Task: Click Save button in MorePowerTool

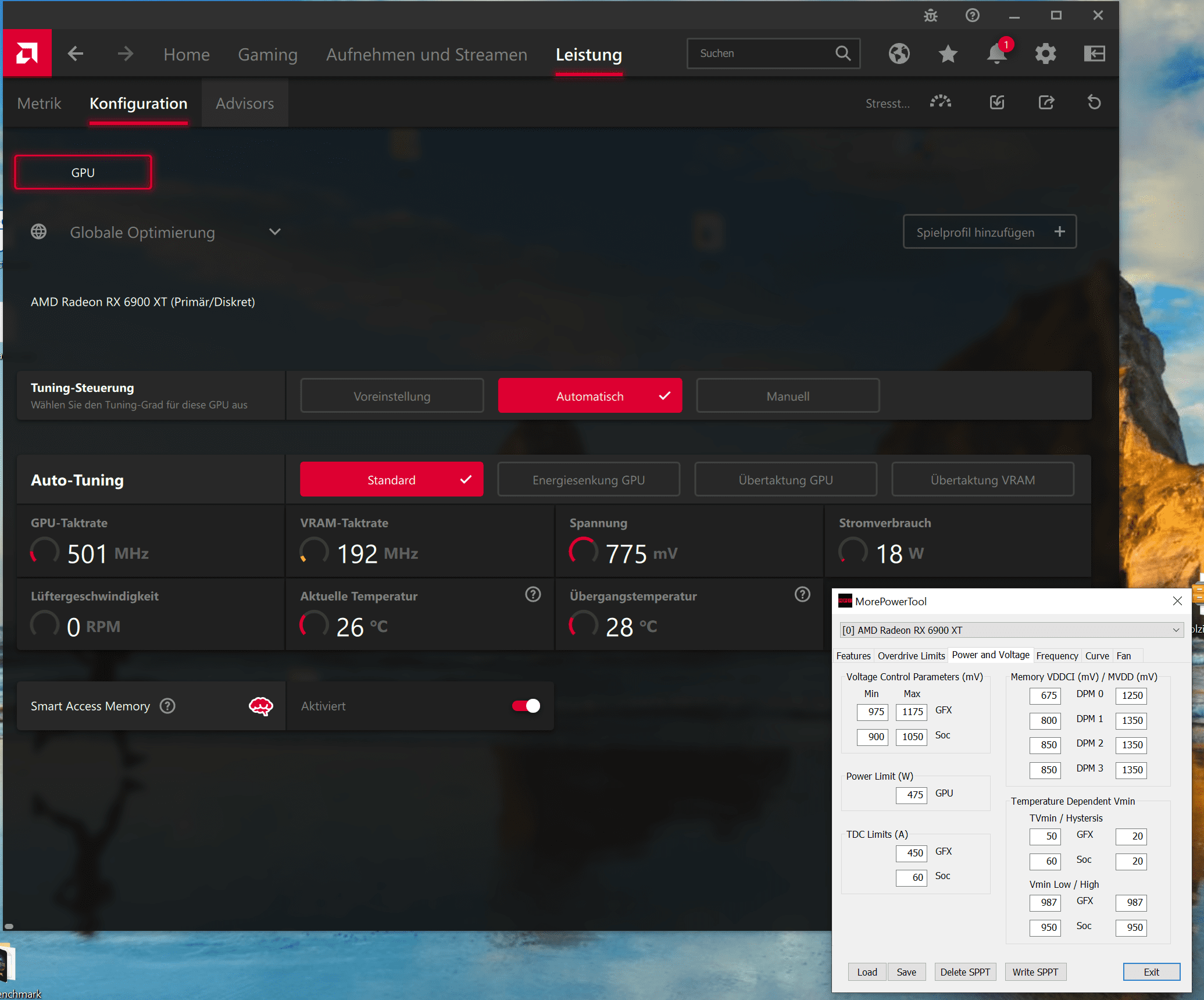Action: click(906, 972)
